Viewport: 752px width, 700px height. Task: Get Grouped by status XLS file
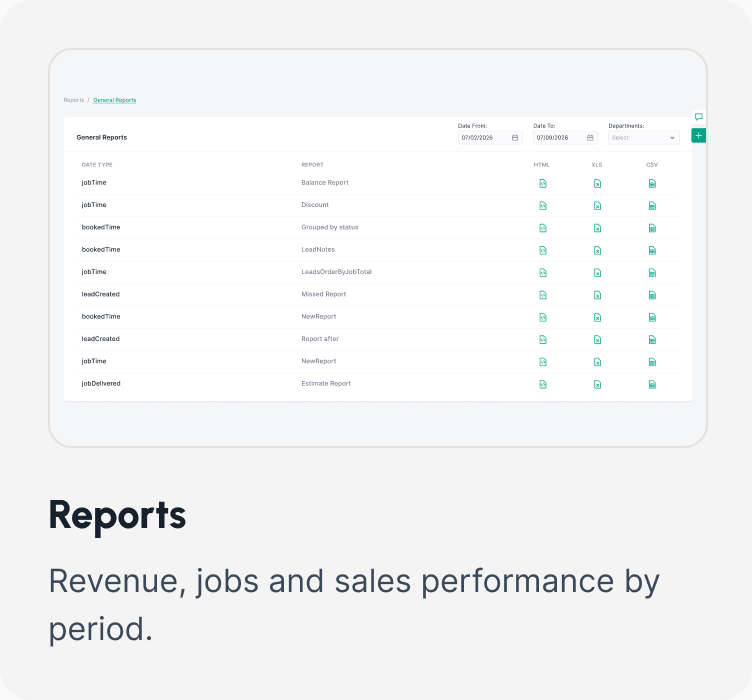tap(597, 228)
